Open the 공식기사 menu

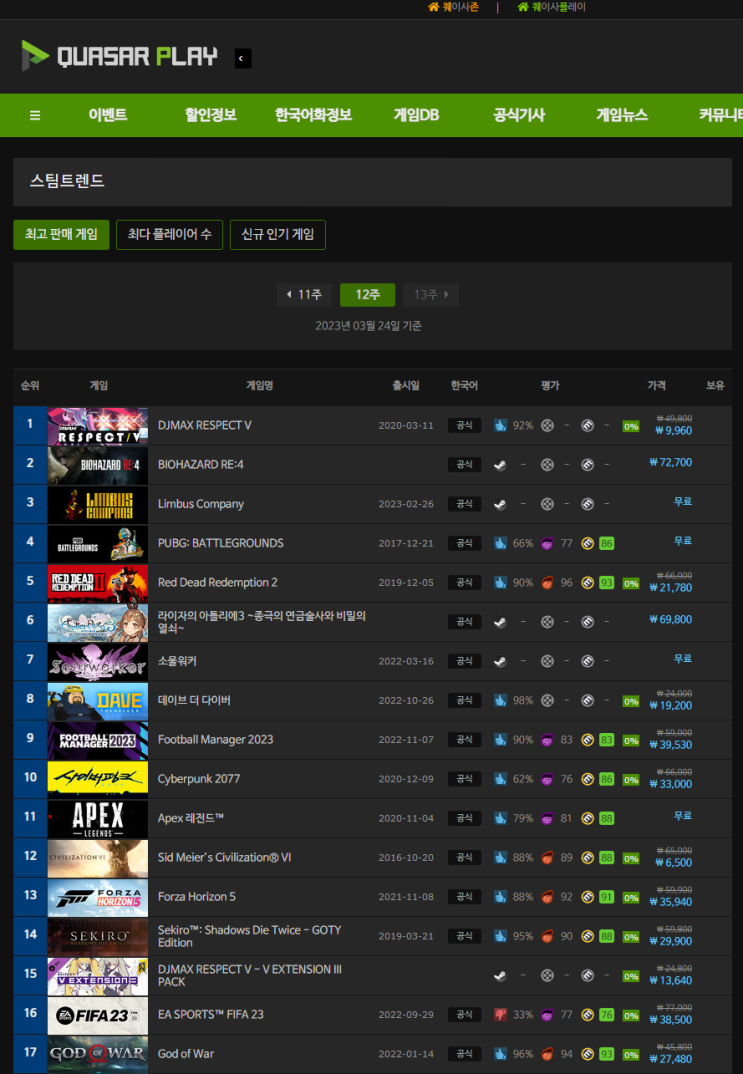[518, 115]
